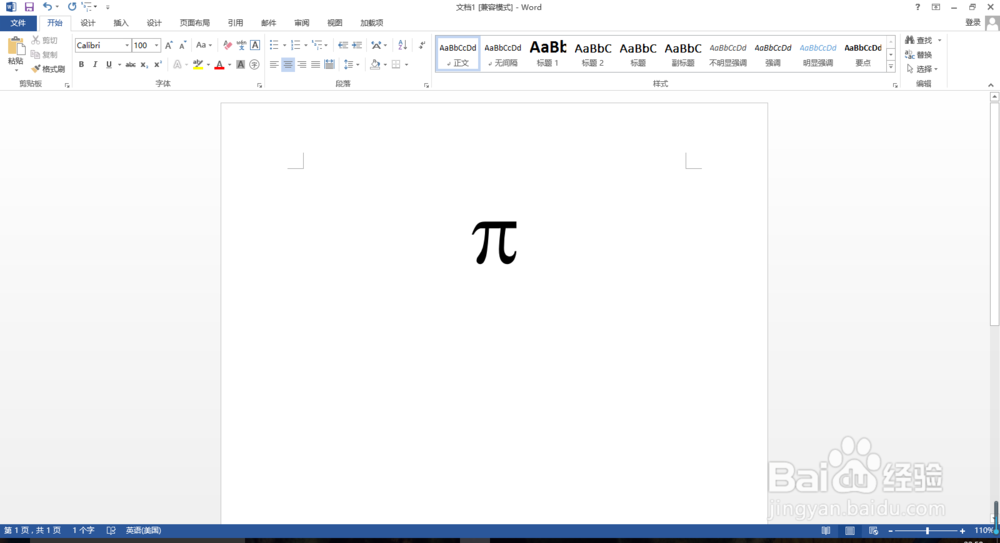Image resolution: width=1000 pixels, height=543 pixels.
Task: Apply strikethrough formatting
Action: (130, 64)
